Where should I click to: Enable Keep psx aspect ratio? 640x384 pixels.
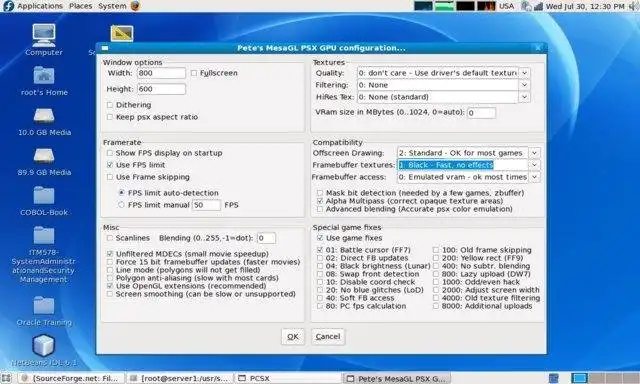(x=110, y=117)
